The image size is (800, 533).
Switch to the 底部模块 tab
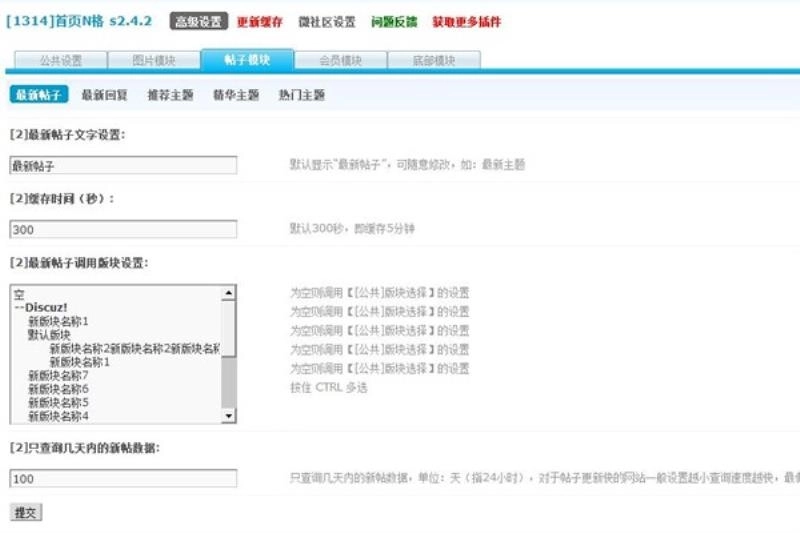pyautogui.click(x=434, y=60)
